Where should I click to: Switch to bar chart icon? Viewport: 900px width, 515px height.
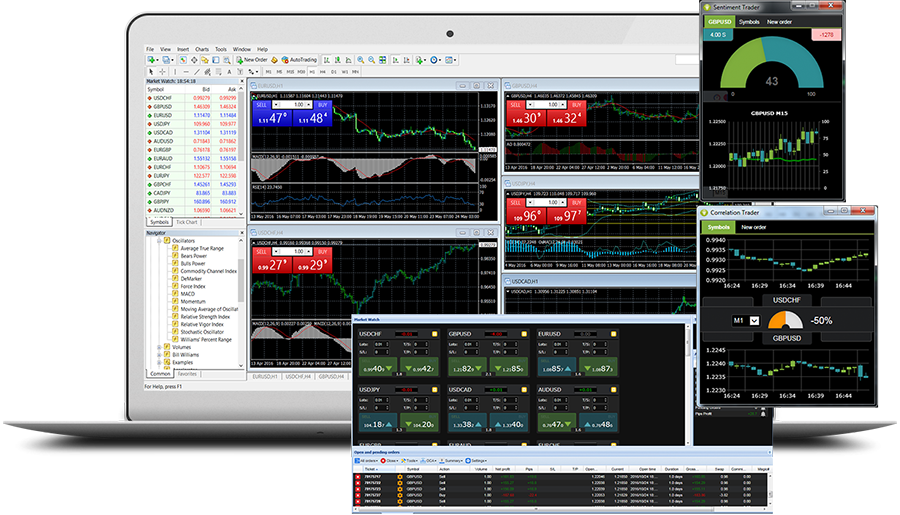(327, 60)
